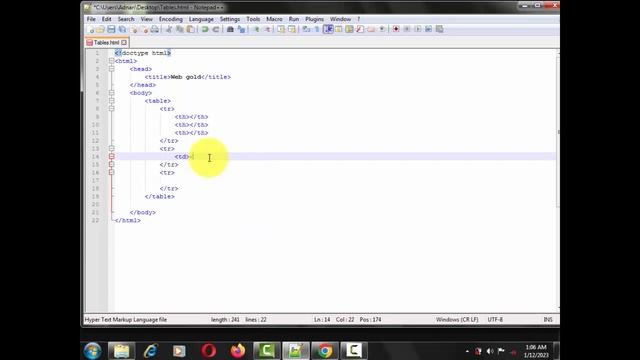The image size is (640, 360).
Task: Click the Stop Recording macro icon
Action: tap(407, 29)
